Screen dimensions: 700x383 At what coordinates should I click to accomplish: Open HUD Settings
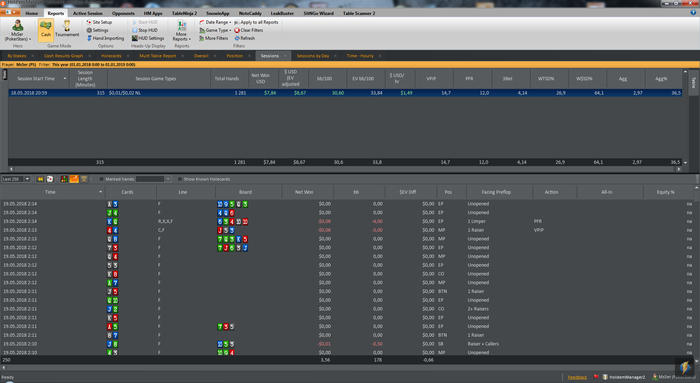coord(148,38)
